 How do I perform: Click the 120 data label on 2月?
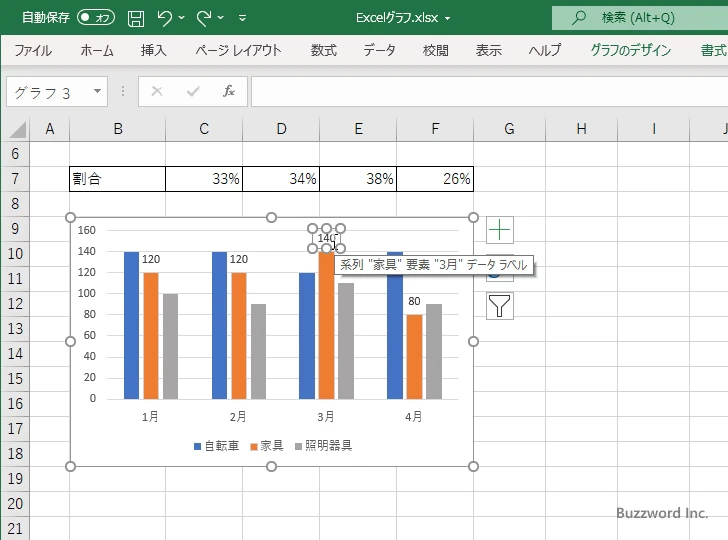pos(239,259)
